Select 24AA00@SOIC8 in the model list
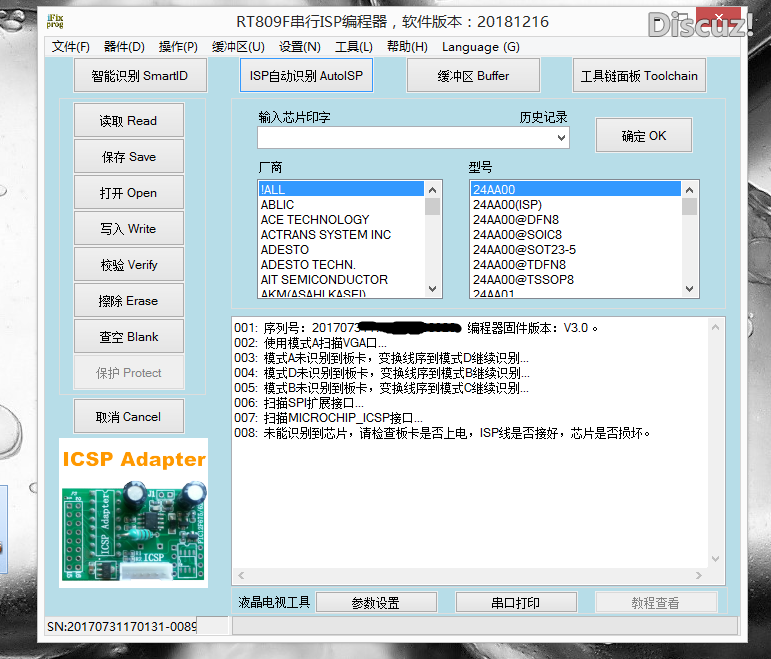Image resolution: width=771 pixels, height=659 pixels. 517,235
